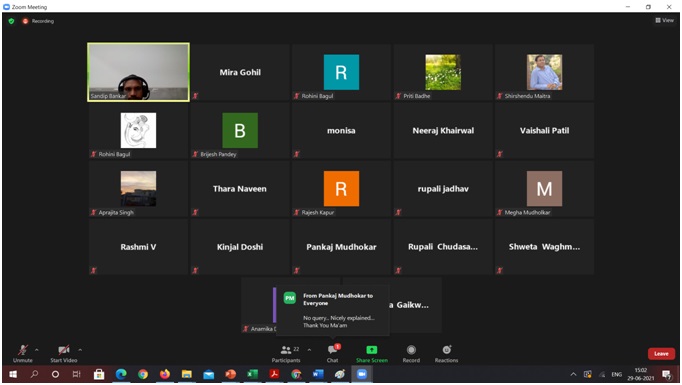Image resolution: width=682 pixels, height=385 pixels.
Task: Click Brijesh Pandey's green B avatar
Action: (x=240, y=131)
